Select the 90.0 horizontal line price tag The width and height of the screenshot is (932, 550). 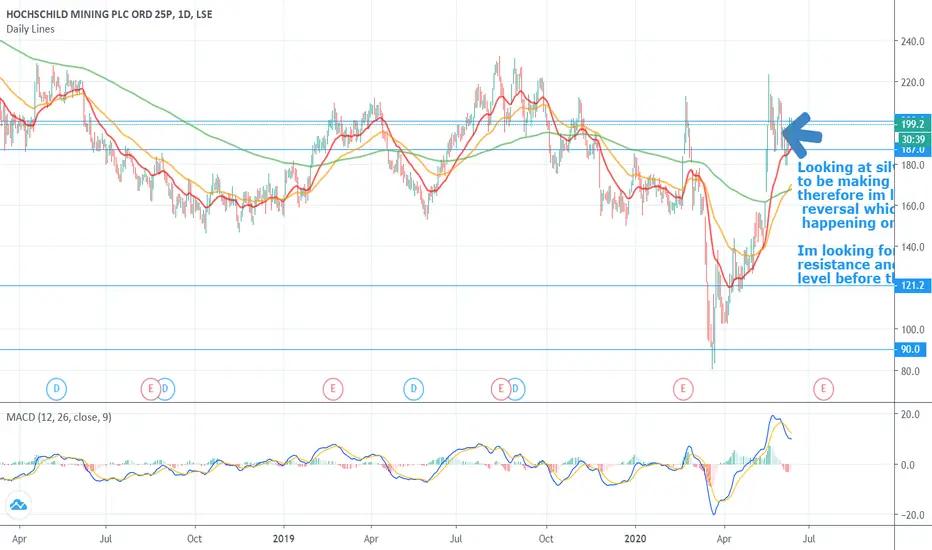(910, 349)
